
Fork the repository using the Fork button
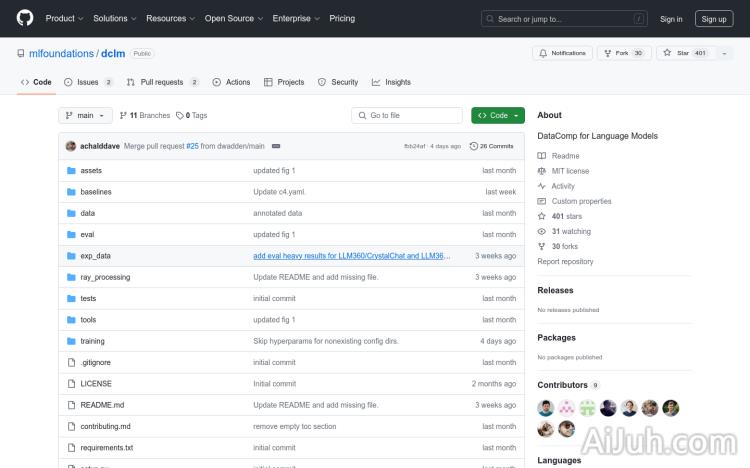620,53
